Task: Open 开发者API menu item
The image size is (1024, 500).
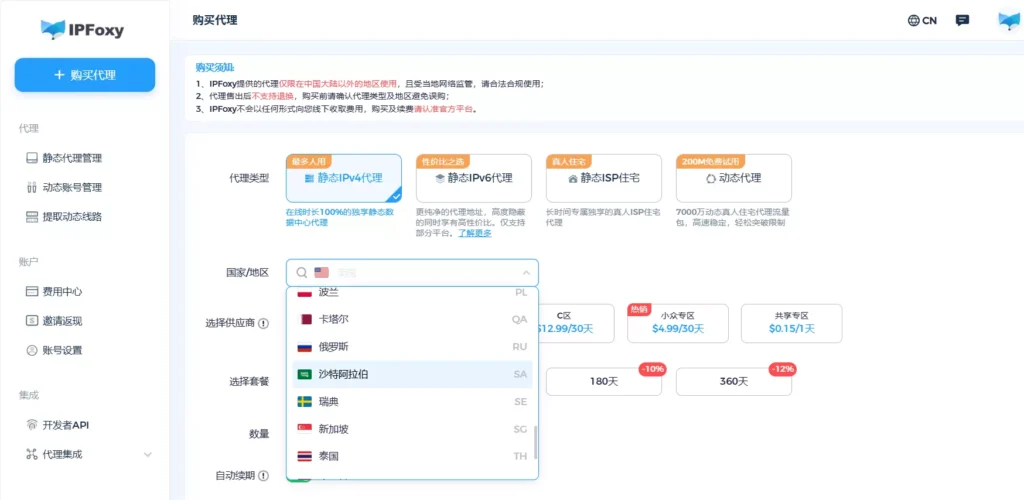Action: (x=65, y=425)
